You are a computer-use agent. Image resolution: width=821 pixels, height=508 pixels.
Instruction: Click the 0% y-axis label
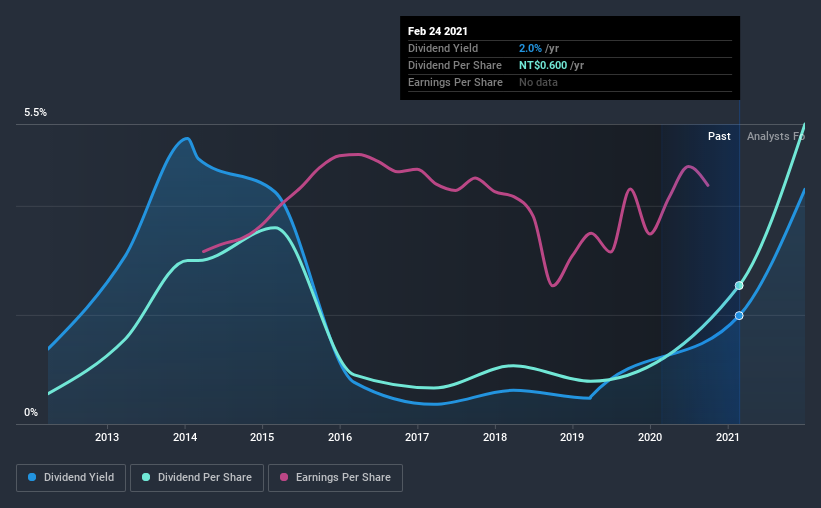[x=31, y=413]
